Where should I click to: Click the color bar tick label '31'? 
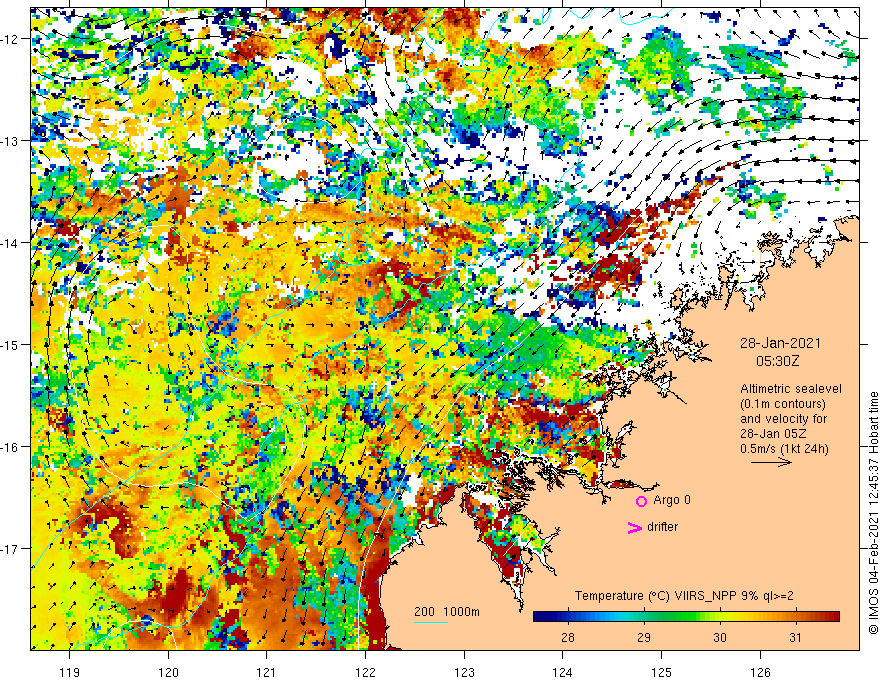point(795,637)
